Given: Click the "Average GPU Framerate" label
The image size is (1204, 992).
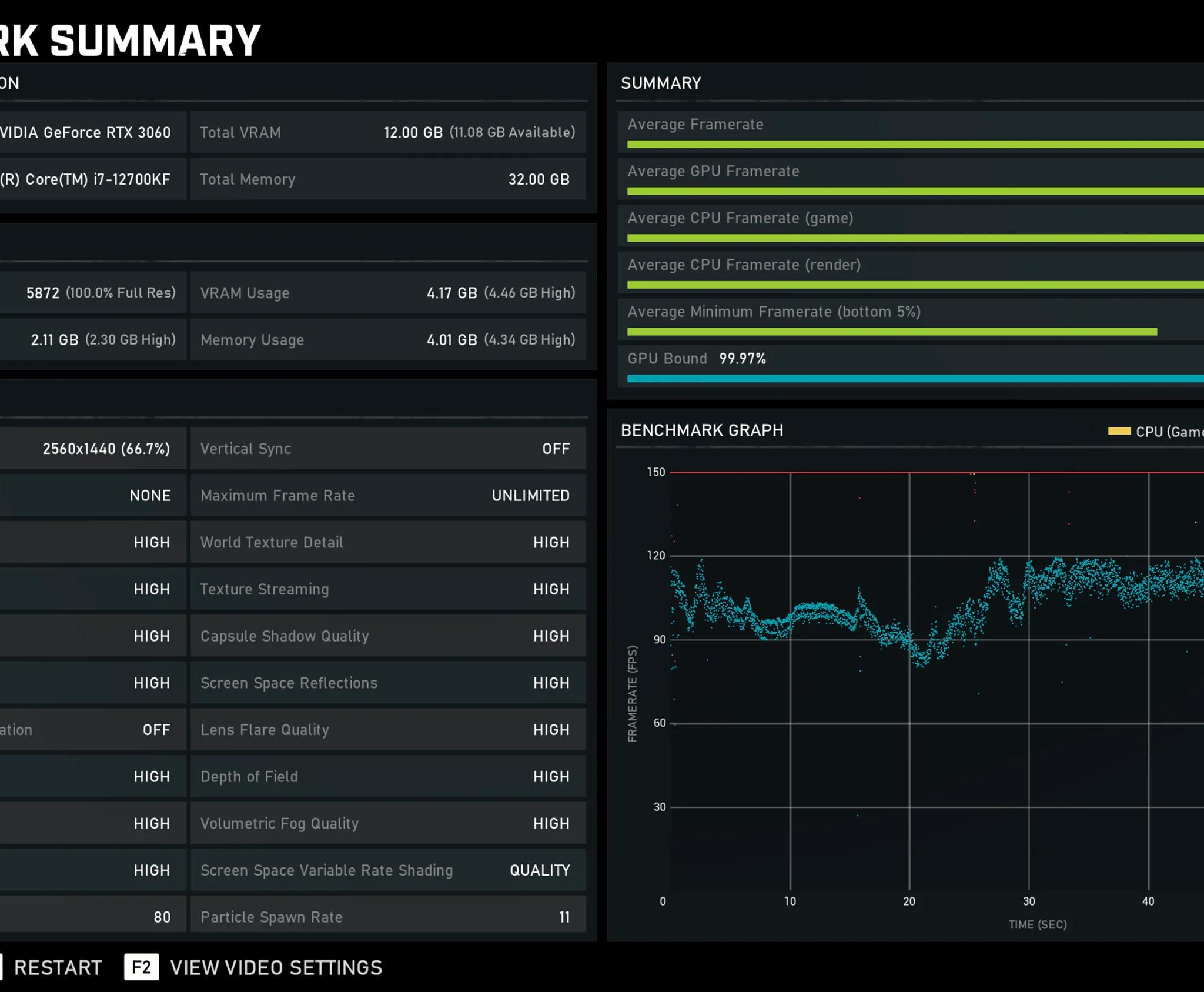Looking at the screenshot, I should tap(713, 172).
